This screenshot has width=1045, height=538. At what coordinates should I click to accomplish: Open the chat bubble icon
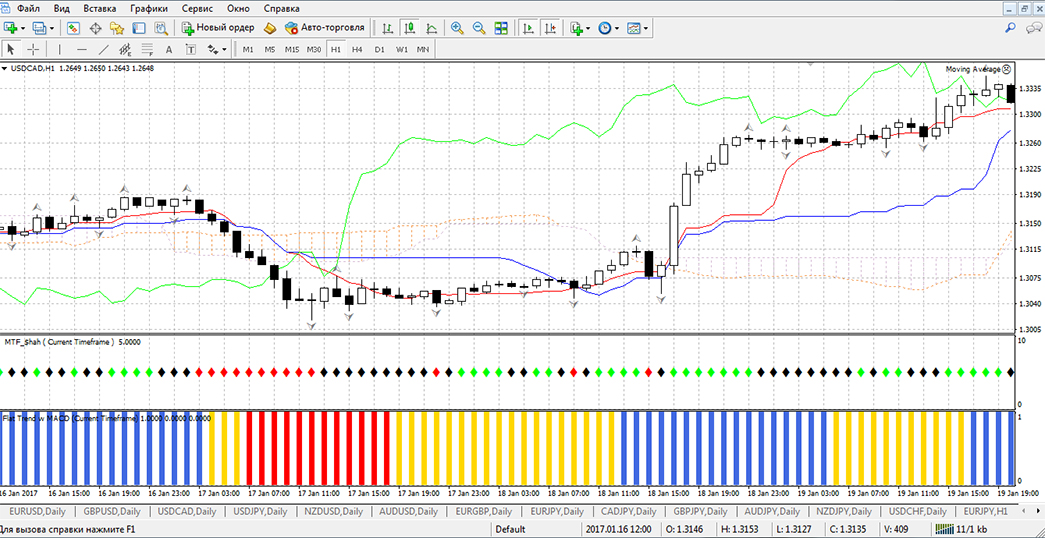pos(1033,28)
